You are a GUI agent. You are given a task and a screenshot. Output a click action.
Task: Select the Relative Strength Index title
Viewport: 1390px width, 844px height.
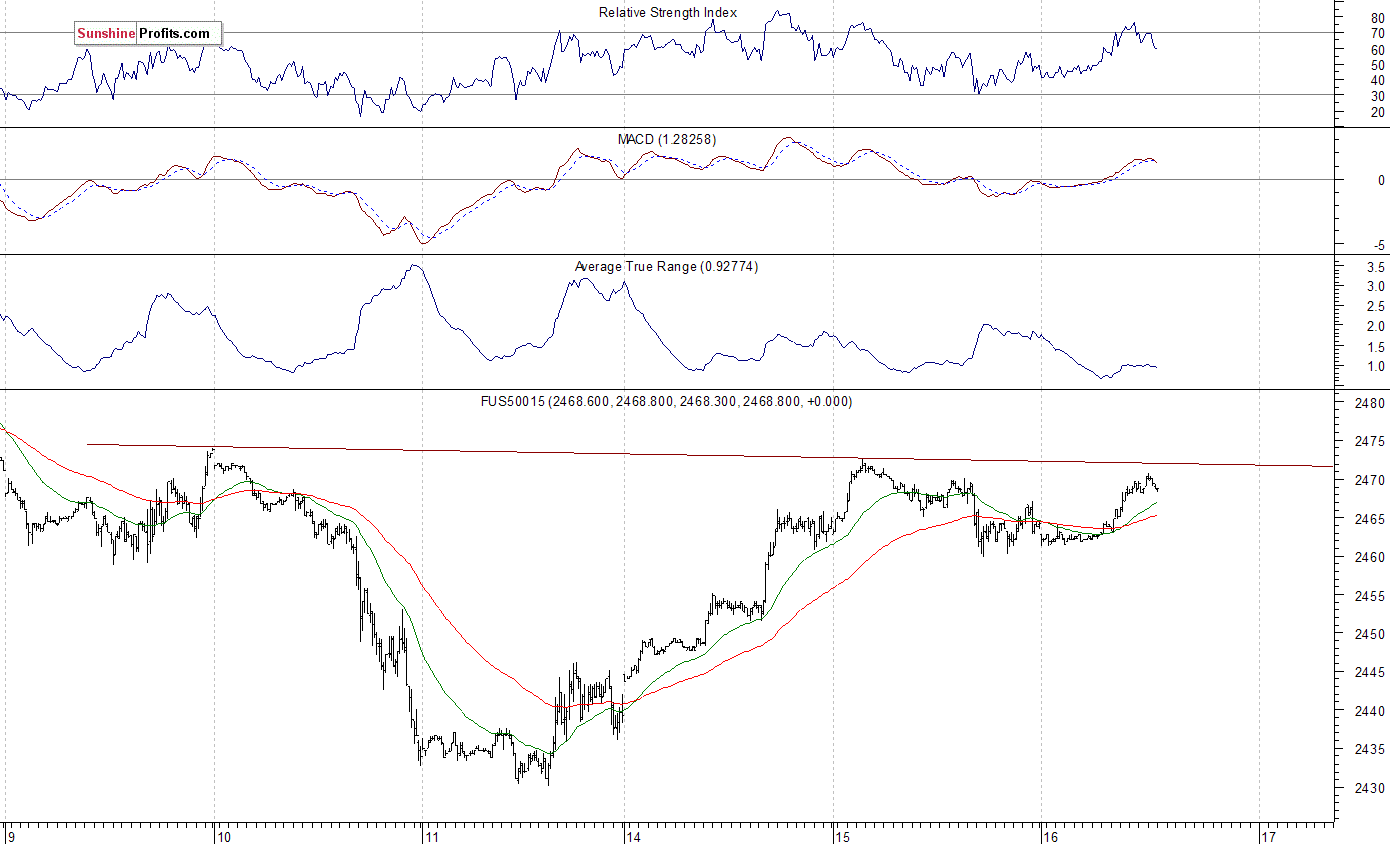click(668, 13)
